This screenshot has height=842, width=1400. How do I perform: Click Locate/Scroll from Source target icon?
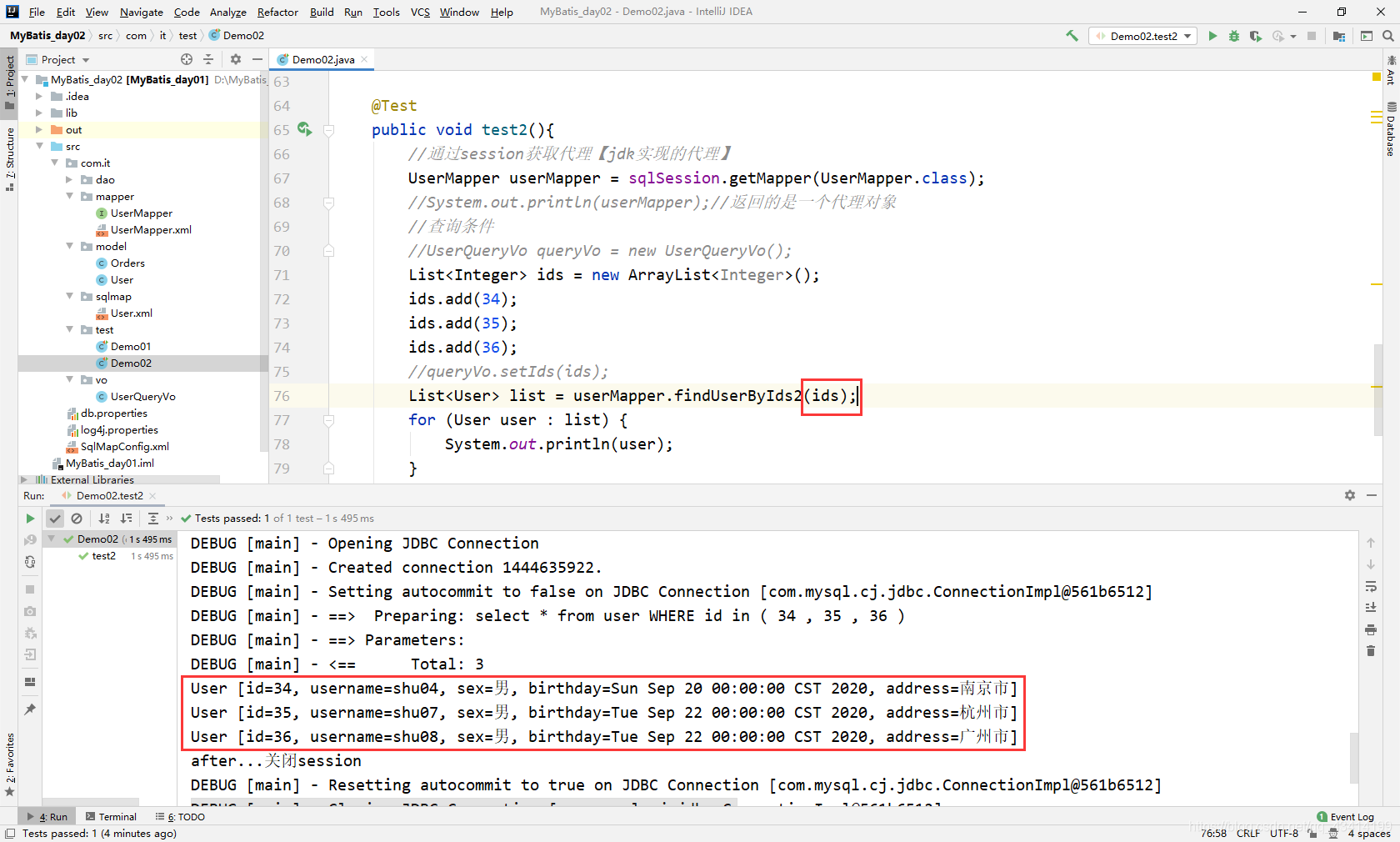(x=187, y=59)
